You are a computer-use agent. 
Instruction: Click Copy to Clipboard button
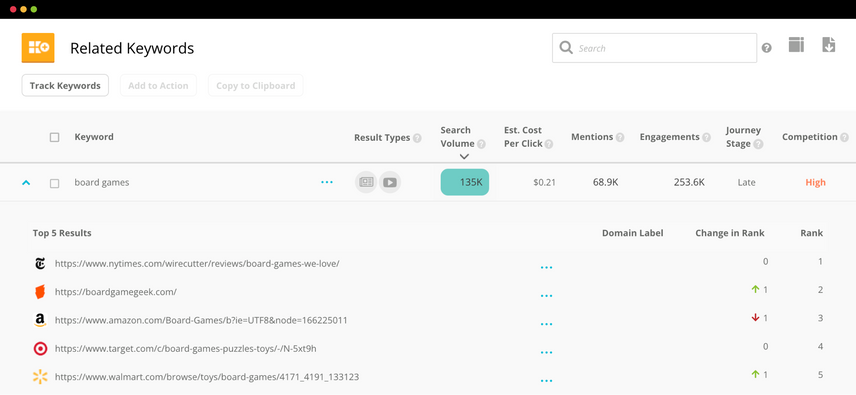[x=255, y=86]
